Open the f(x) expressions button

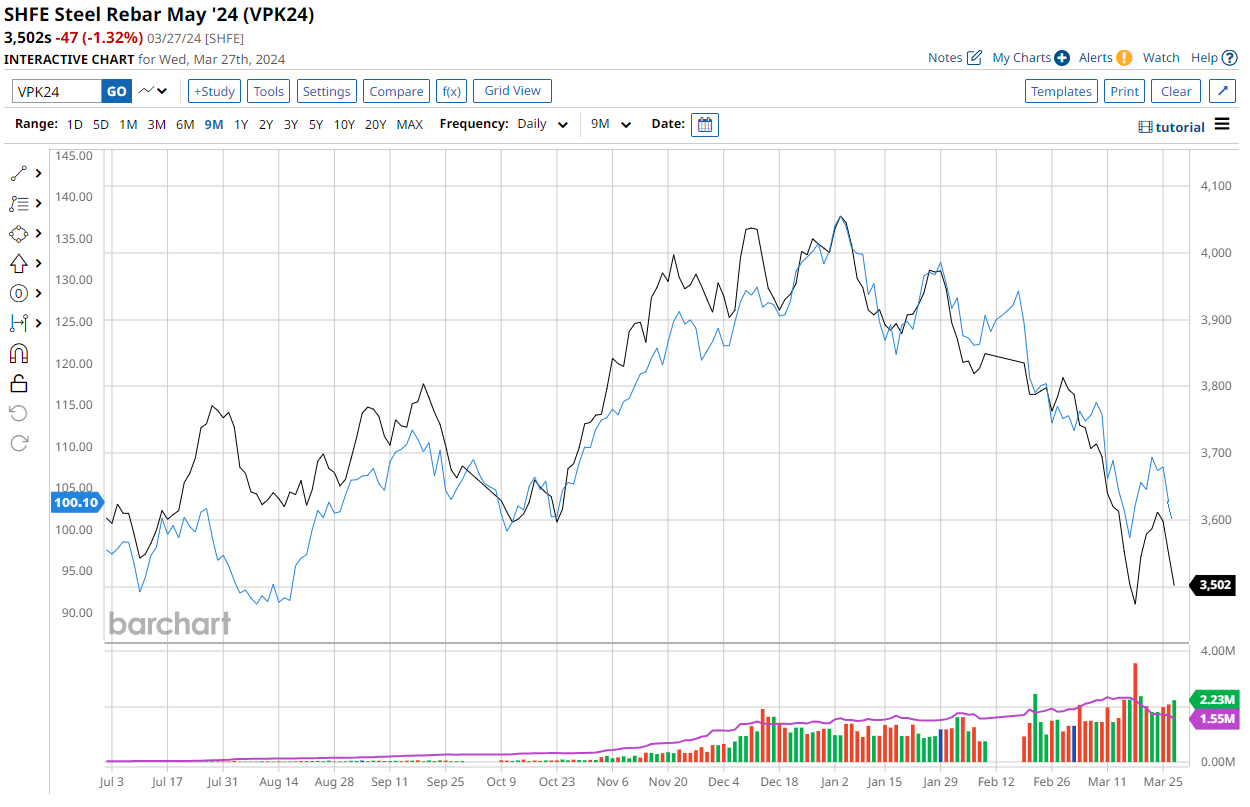[451, 91]
